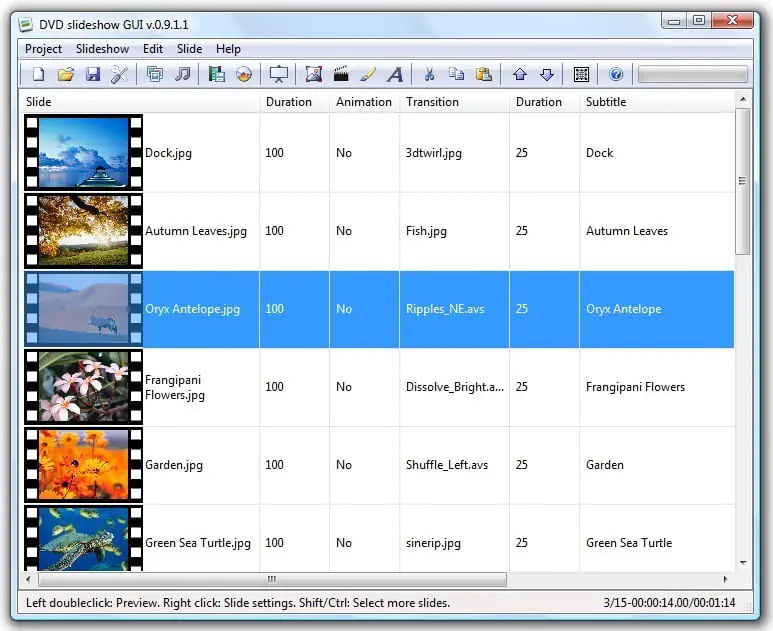Click the Open project folder icon
The height and width of the screenshot is (631, 773).
pos(66,74)
